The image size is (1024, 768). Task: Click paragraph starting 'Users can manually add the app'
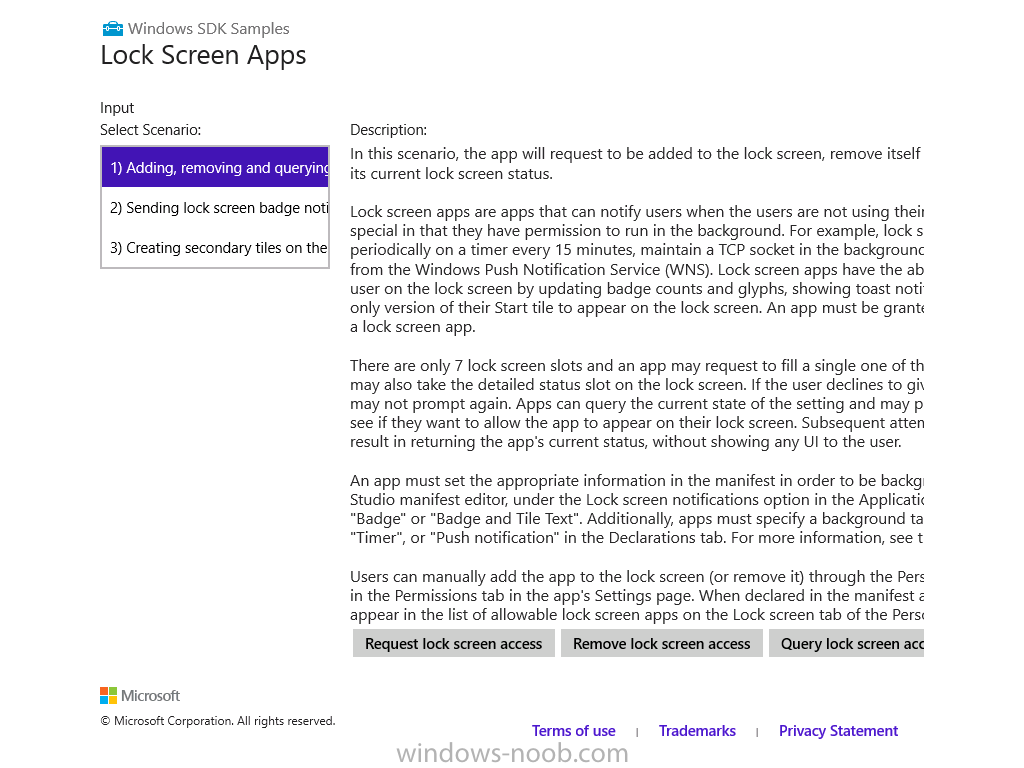[x=637, y=596]
